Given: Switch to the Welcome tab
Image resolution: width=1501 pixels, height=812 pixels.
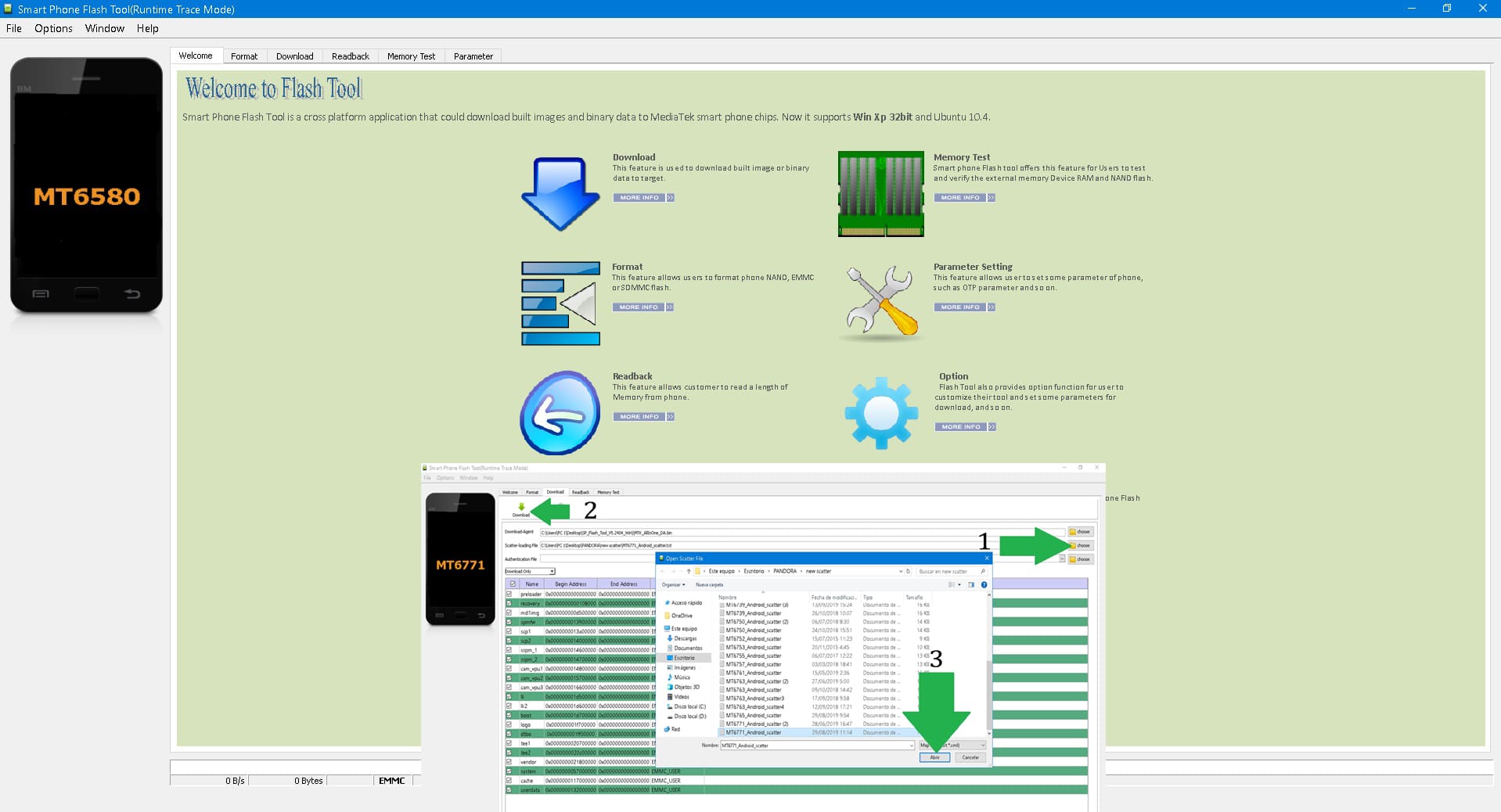Looking at the screenshot, I should coord(196,56).
